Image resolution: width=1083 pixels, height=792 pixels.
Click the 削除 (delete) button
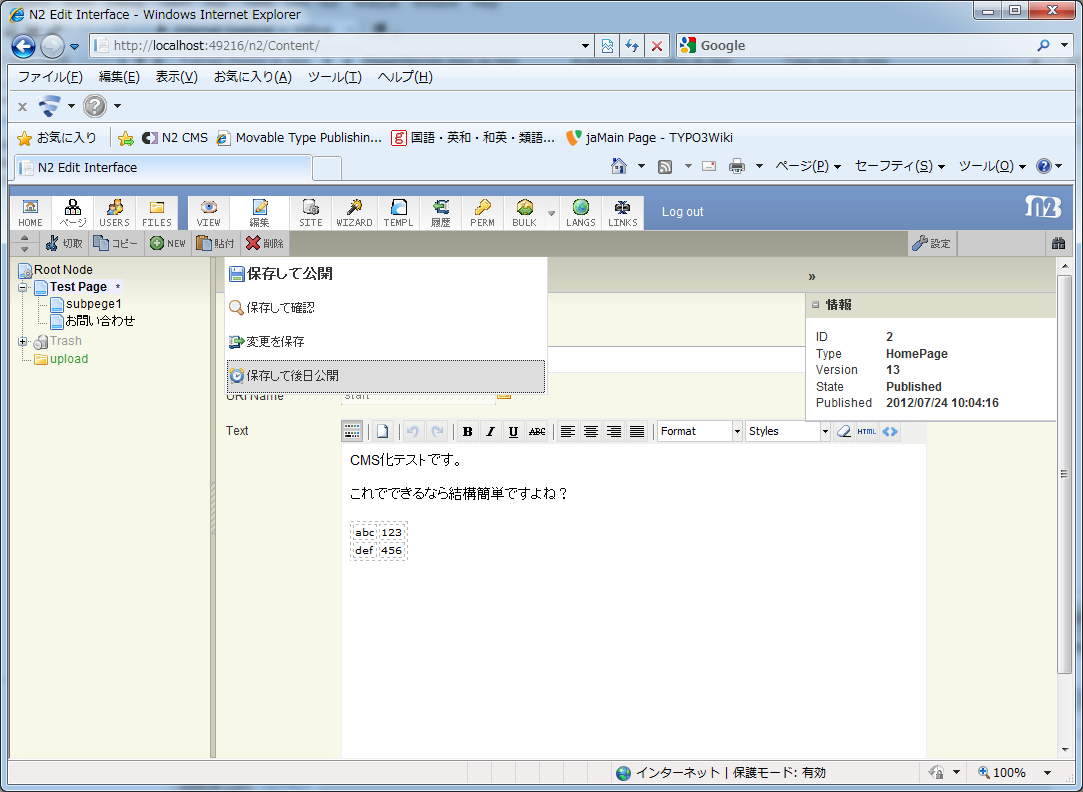[265, 243]
